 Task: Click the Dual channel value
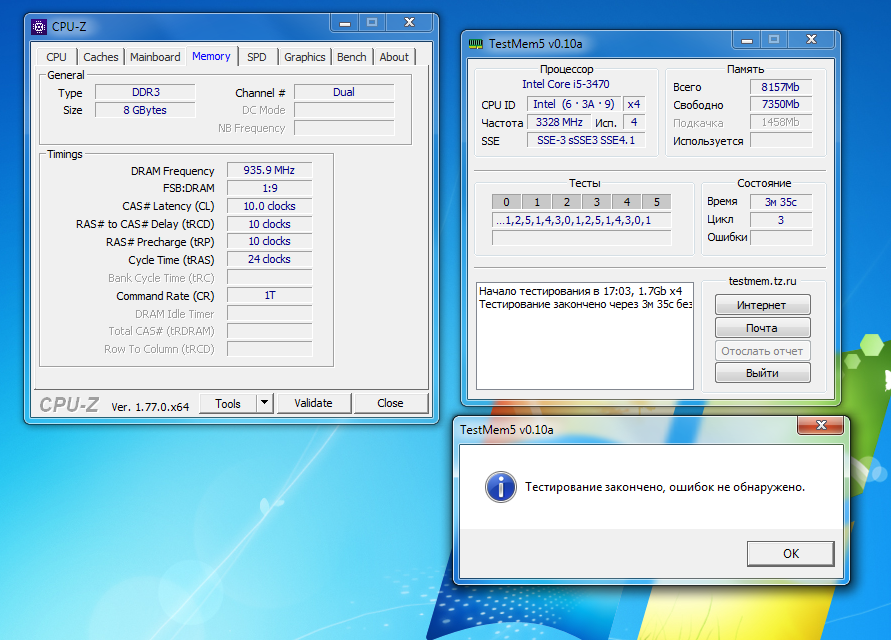(344, 92)
